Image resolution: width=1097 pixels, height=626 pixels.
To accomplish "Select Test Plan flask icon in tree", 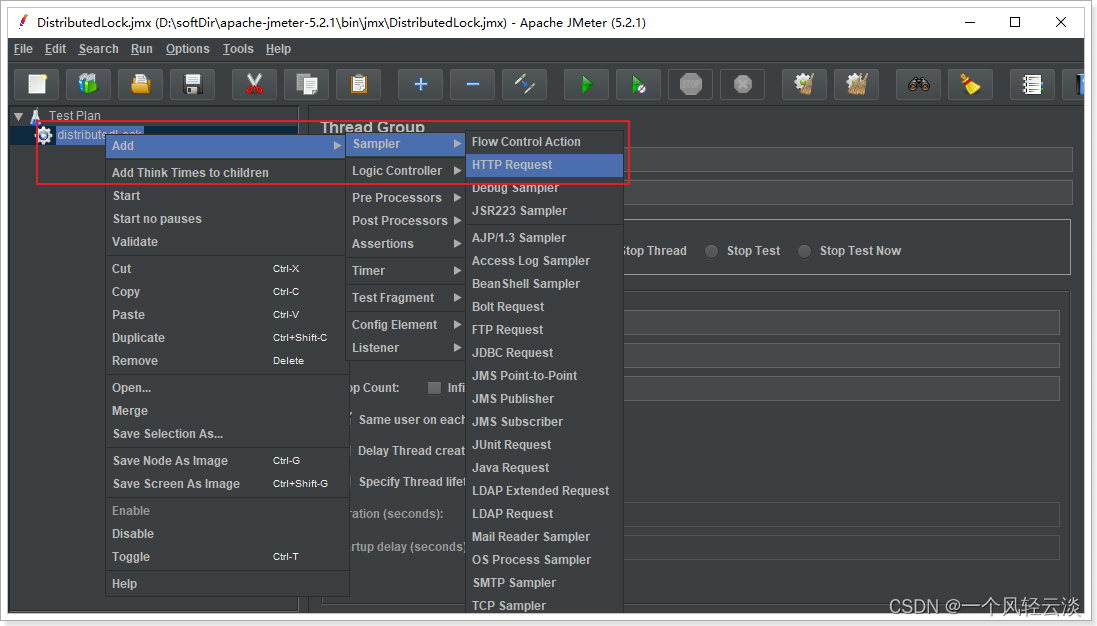I will pos(36,115).
